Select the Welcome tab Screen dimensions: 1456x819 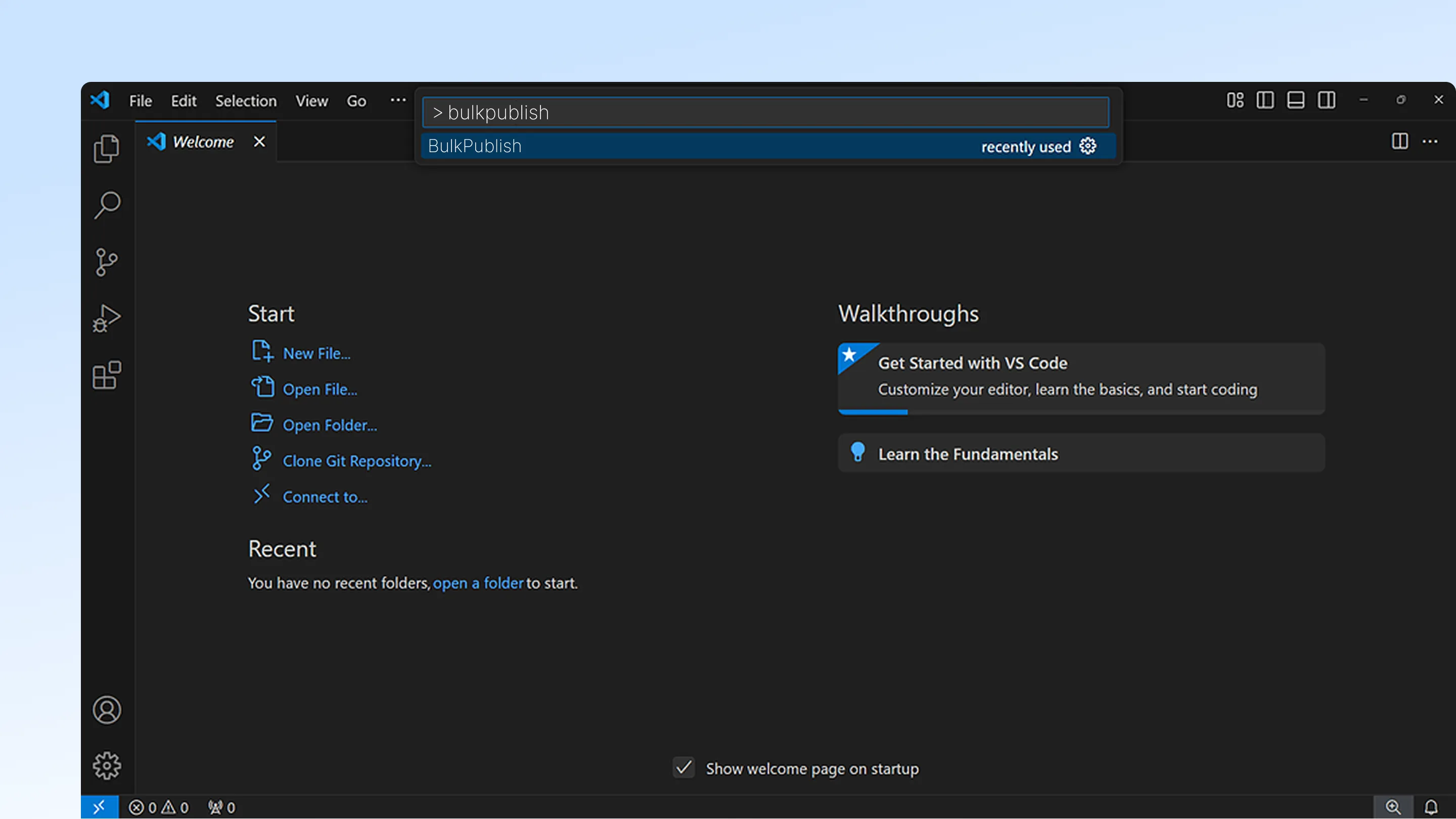click(x=206, y=142)
